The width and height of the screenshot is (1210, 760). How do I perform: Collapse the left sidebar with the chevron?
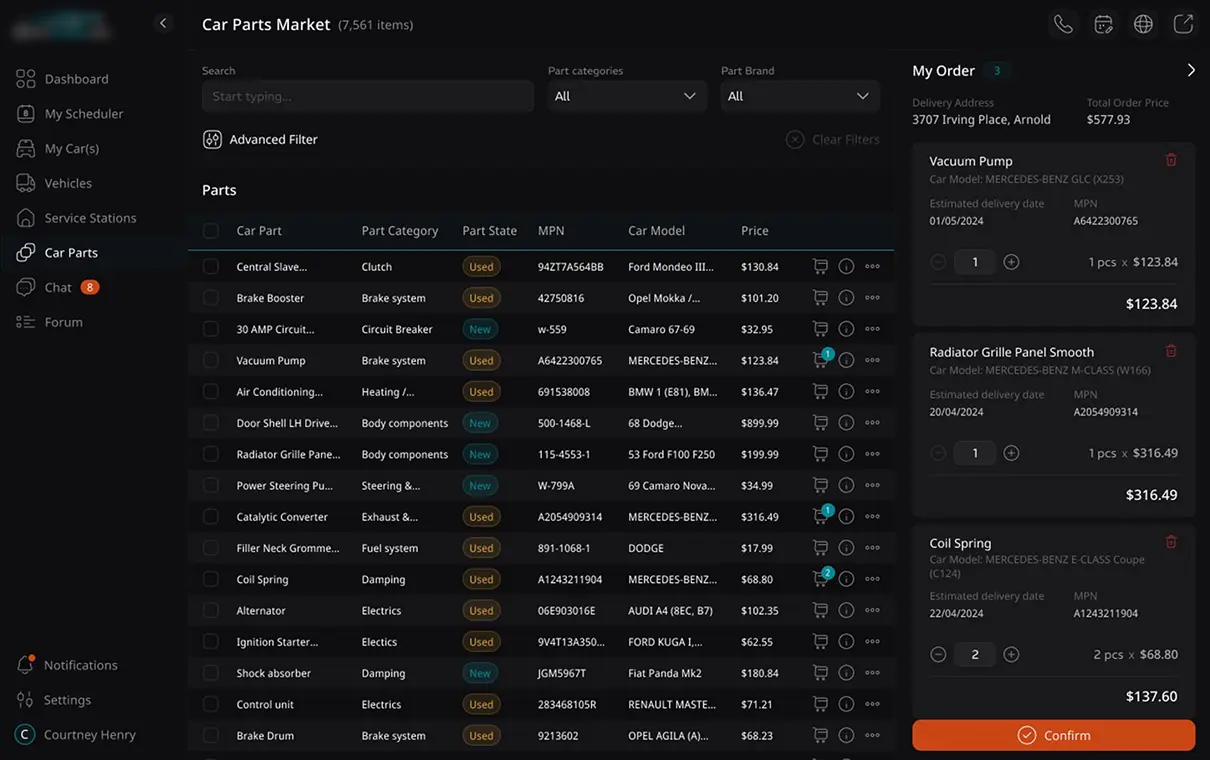[163, 23]
